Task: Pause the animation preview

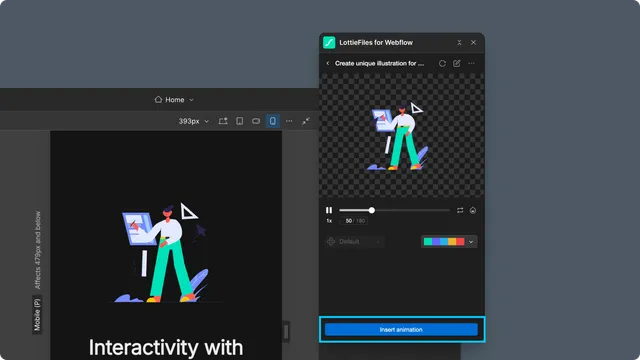Action: pyautogui.click(x=329, y=210)
